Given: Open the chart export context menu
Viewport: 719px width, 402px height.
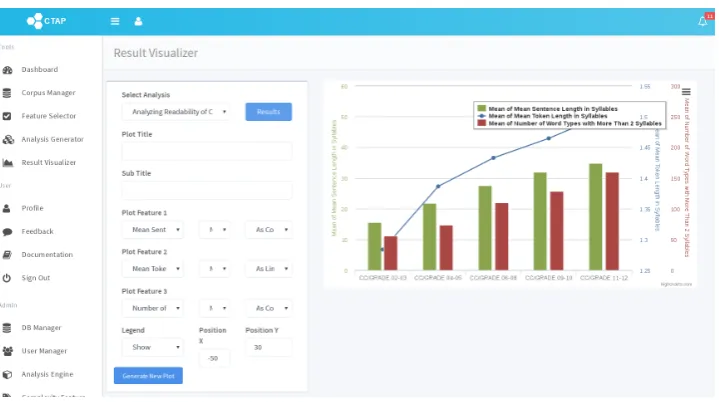Looking at the screenshot, I should (686, 92).
